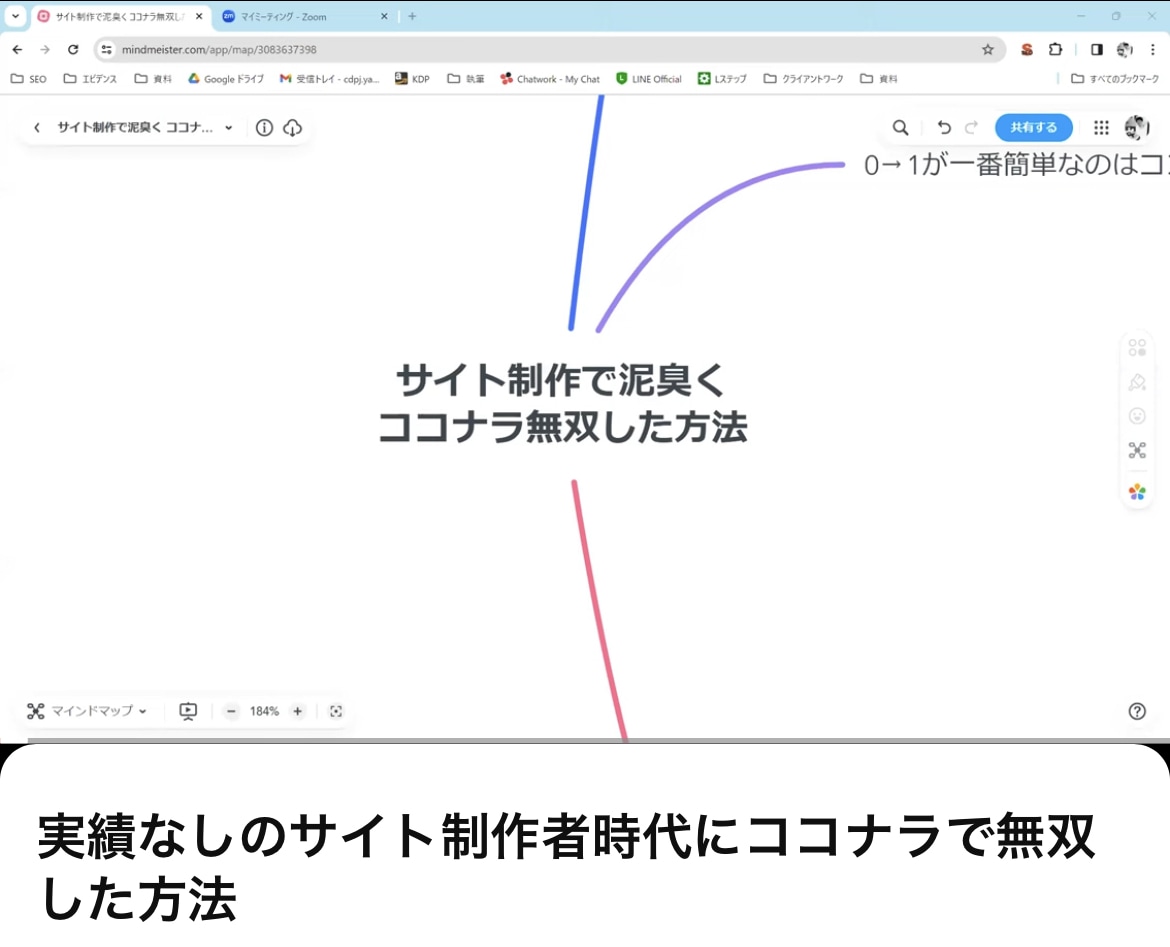Open the SEO bookmark folder
The width and height of the screenshot is (1170, 947).
click(28, 78)
